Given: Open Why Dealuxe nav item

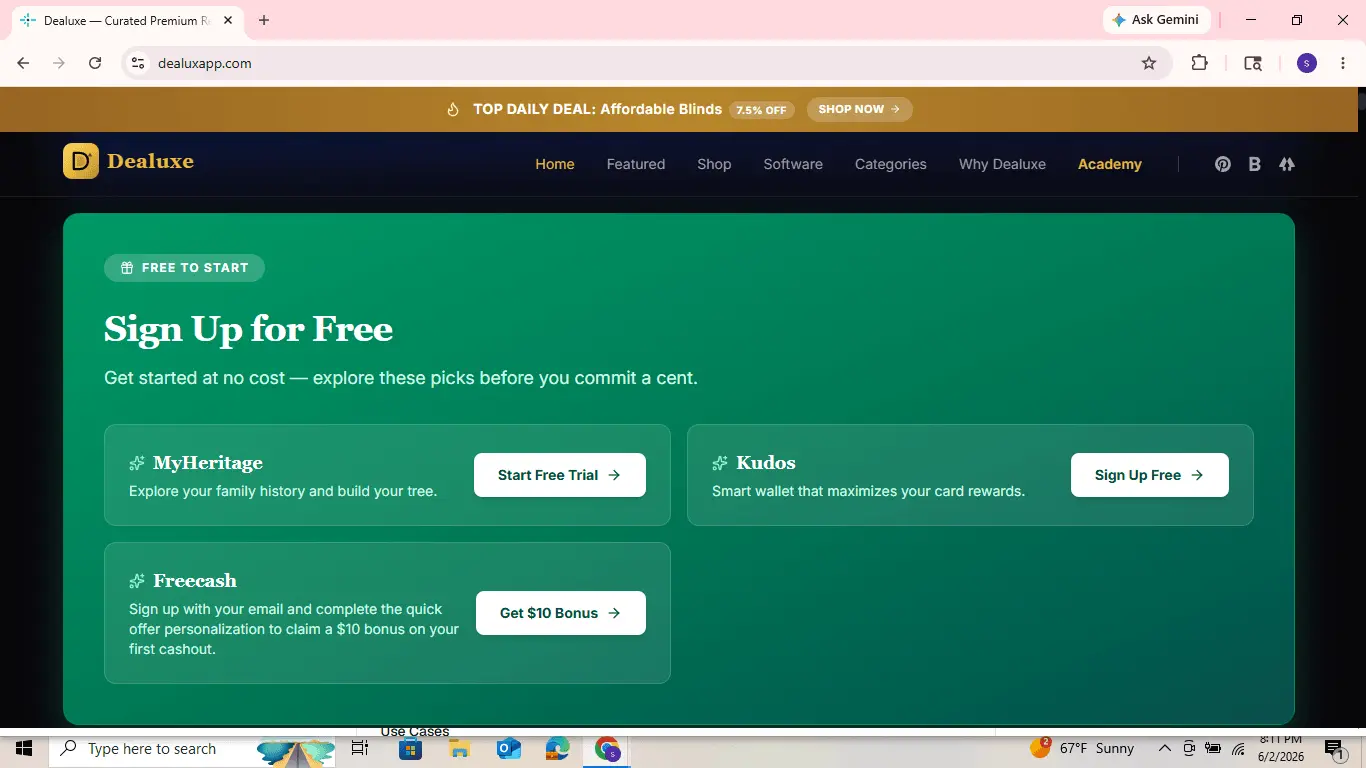Looking at the screenshot, I should pos(1002,164).
